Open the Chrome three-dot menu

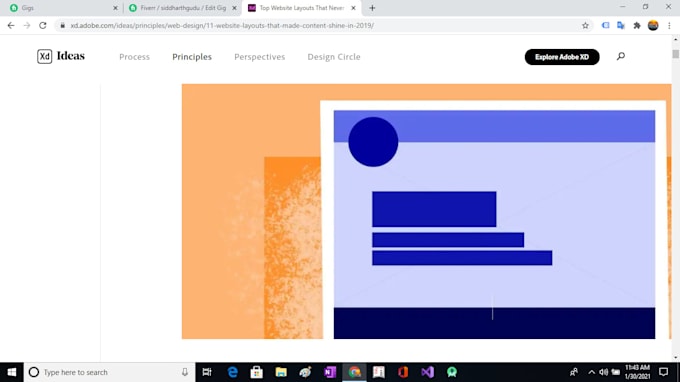(669, 26)
